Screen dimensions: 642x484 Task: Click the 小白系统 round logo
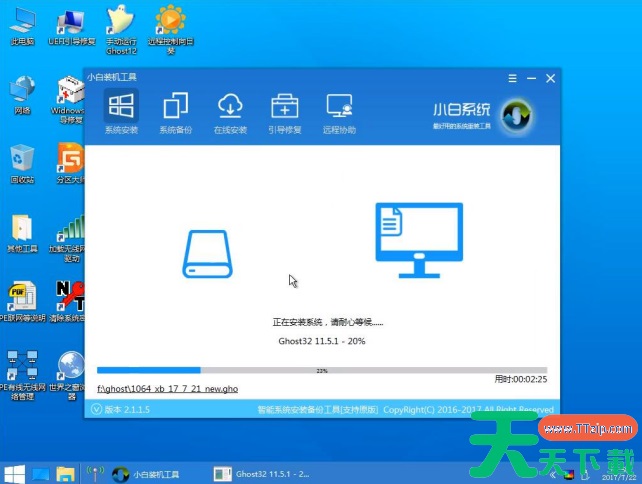[516, 113]
